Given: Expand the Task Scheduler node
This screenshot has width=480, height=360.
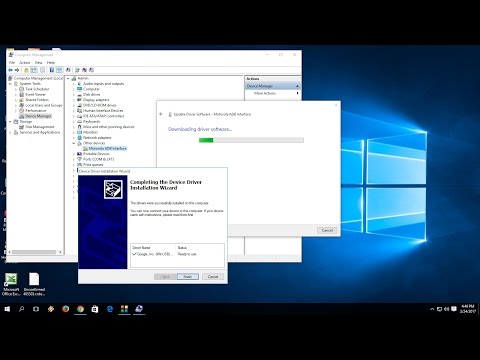Looking at the screenshot, I should 16,89.
